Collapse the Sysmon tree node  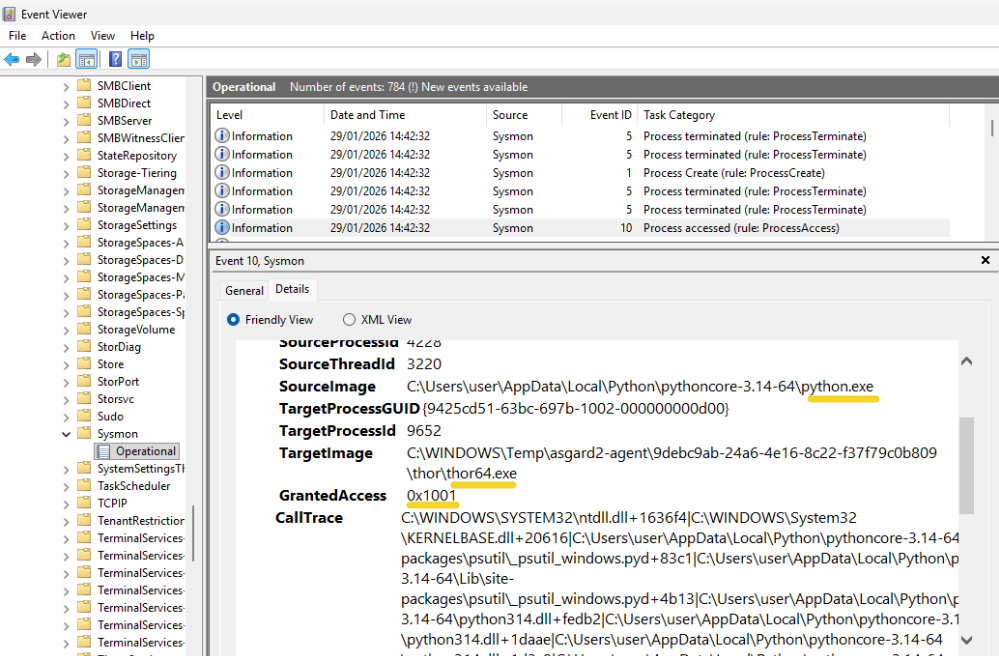pos(66,434)
